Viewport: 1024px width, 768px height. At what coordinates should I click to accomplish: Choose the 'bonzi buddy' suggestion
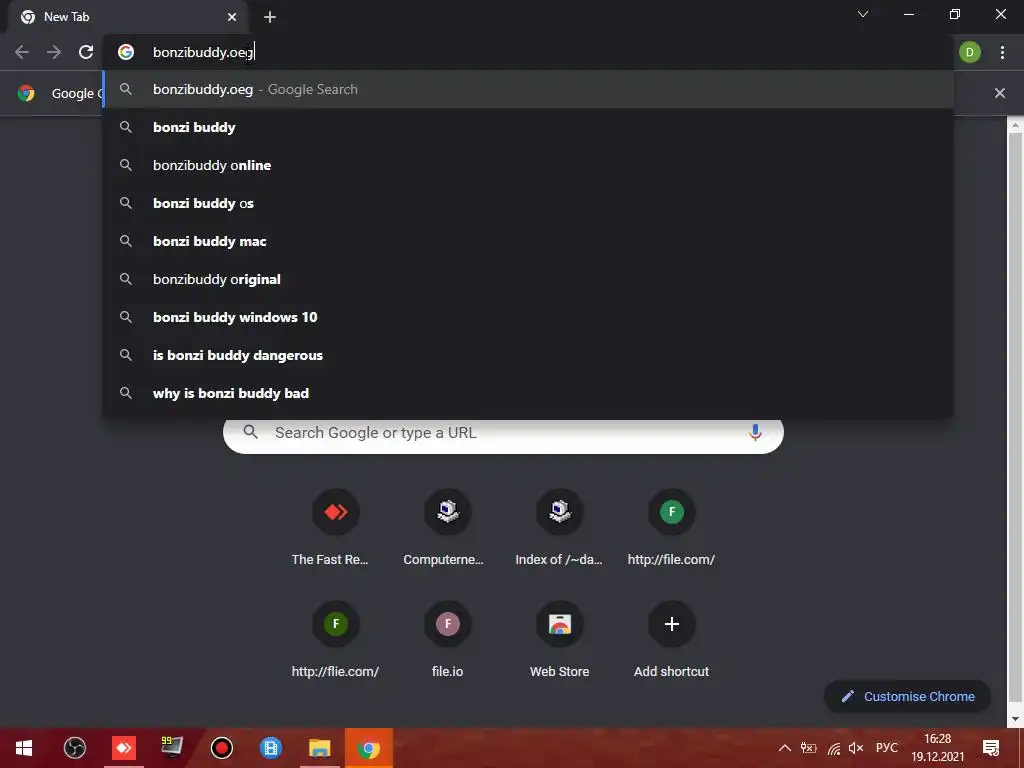tap(528, 127)
